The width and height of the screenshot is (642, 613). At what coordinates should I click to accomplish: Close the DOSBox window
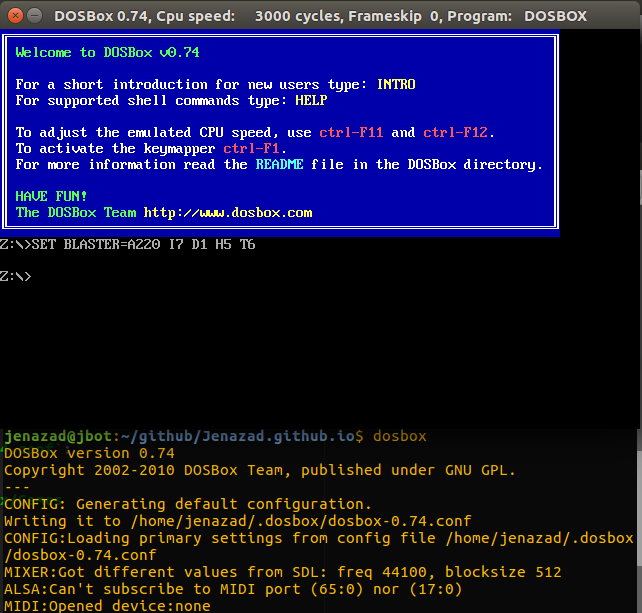(15, 16)
